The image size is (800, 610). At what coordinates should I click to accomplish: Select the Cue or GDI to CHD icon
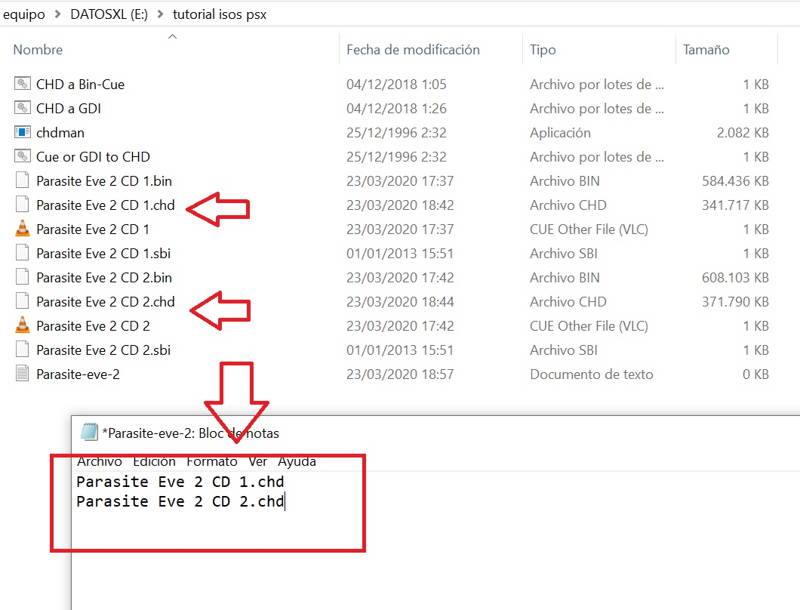[23, 156]
